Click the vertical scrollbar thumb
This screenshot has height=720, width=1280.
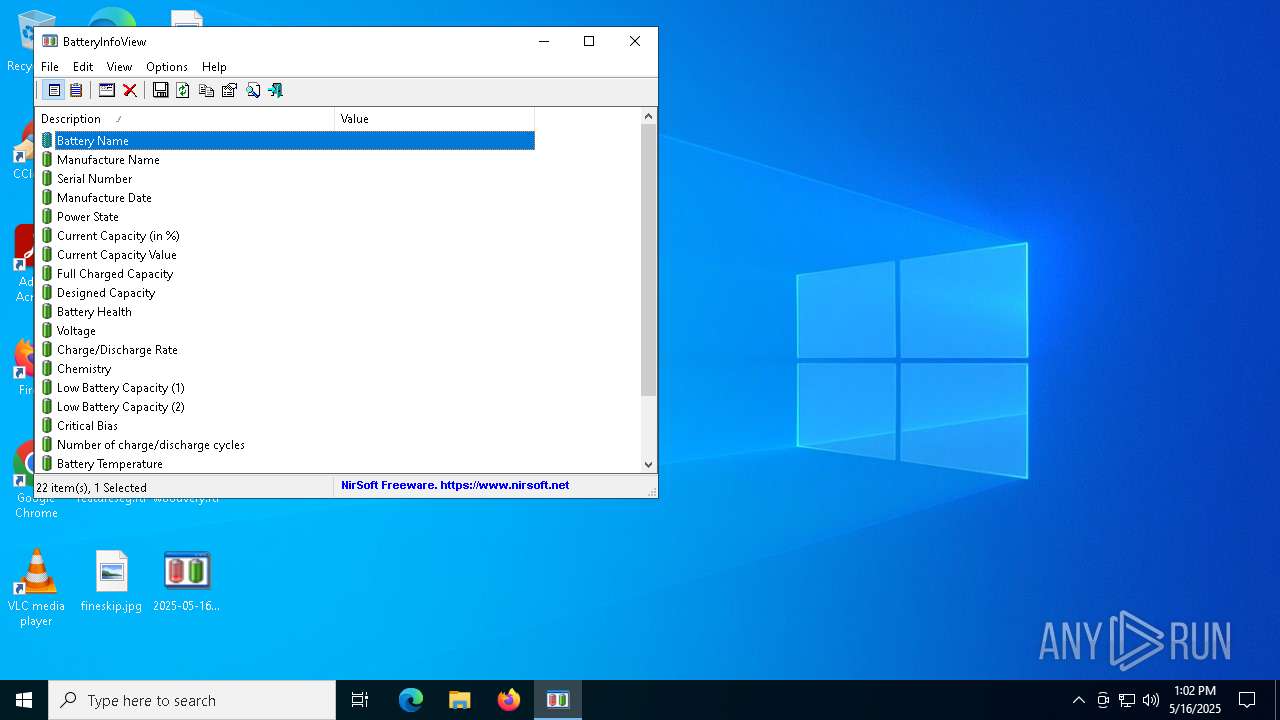pos(648,260)
